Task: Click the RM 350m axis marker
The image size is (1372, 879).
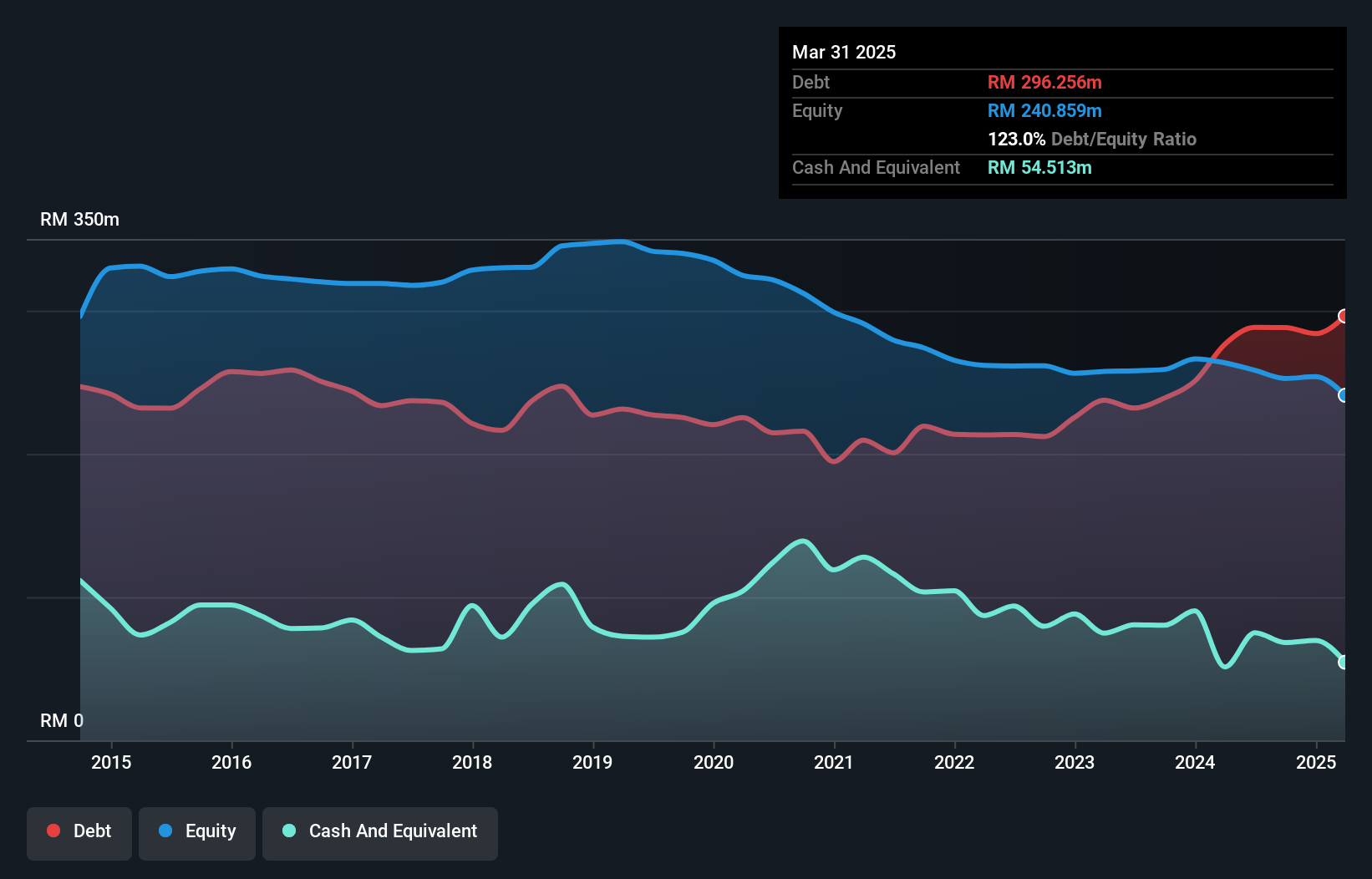Action: (x=79, y=219)
